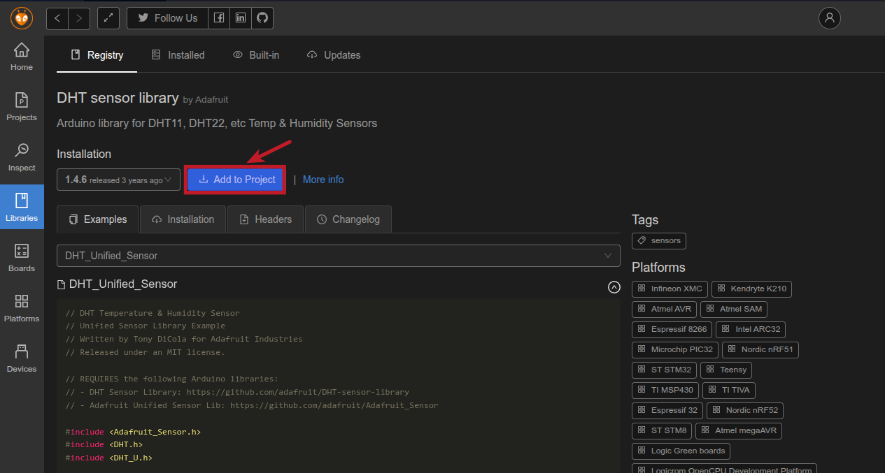Open the PlatformIO Home sidebar icon
This screenshot has height=473, width=885.
click(21, 57)
